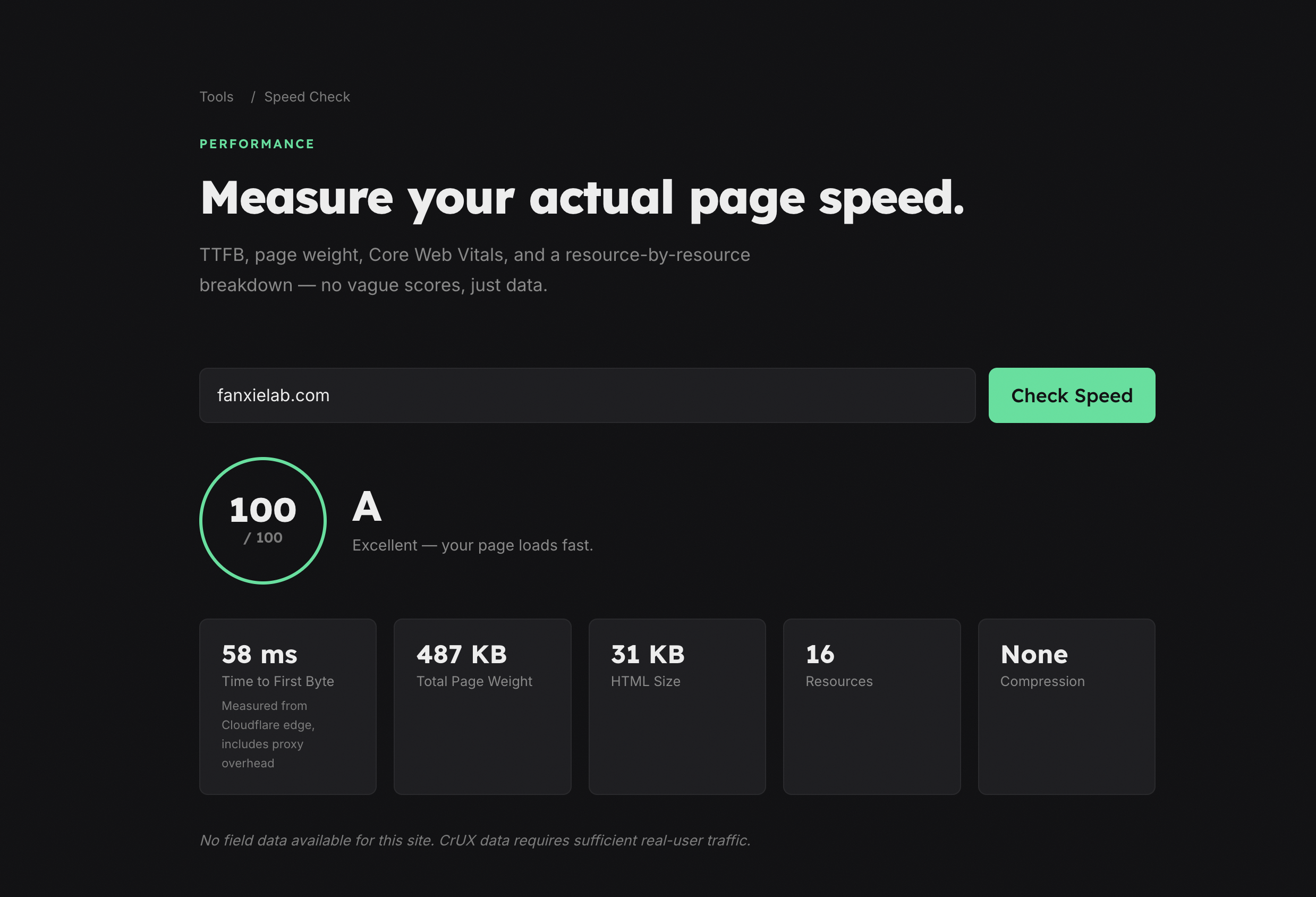Click the heading Measure your actual page speed
The height and width of the screenshot is (897, 1316).
[x=582, y=198]
